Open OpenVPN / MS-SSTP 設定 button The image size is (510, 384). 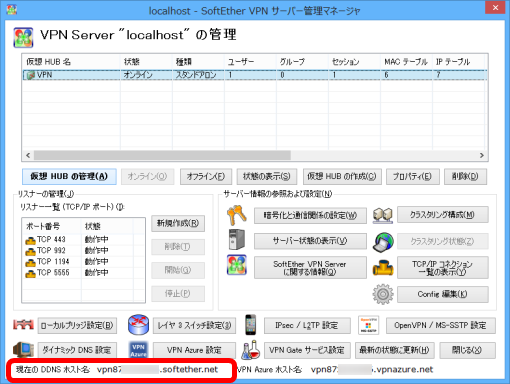click(441, 325)
